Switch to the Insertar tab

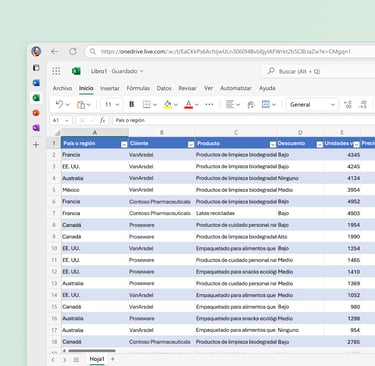pyautogui.click(x=110, y=88)
